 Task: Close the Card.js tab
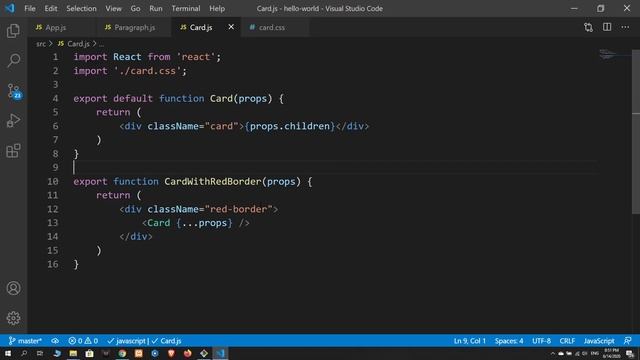pos(231,27)
